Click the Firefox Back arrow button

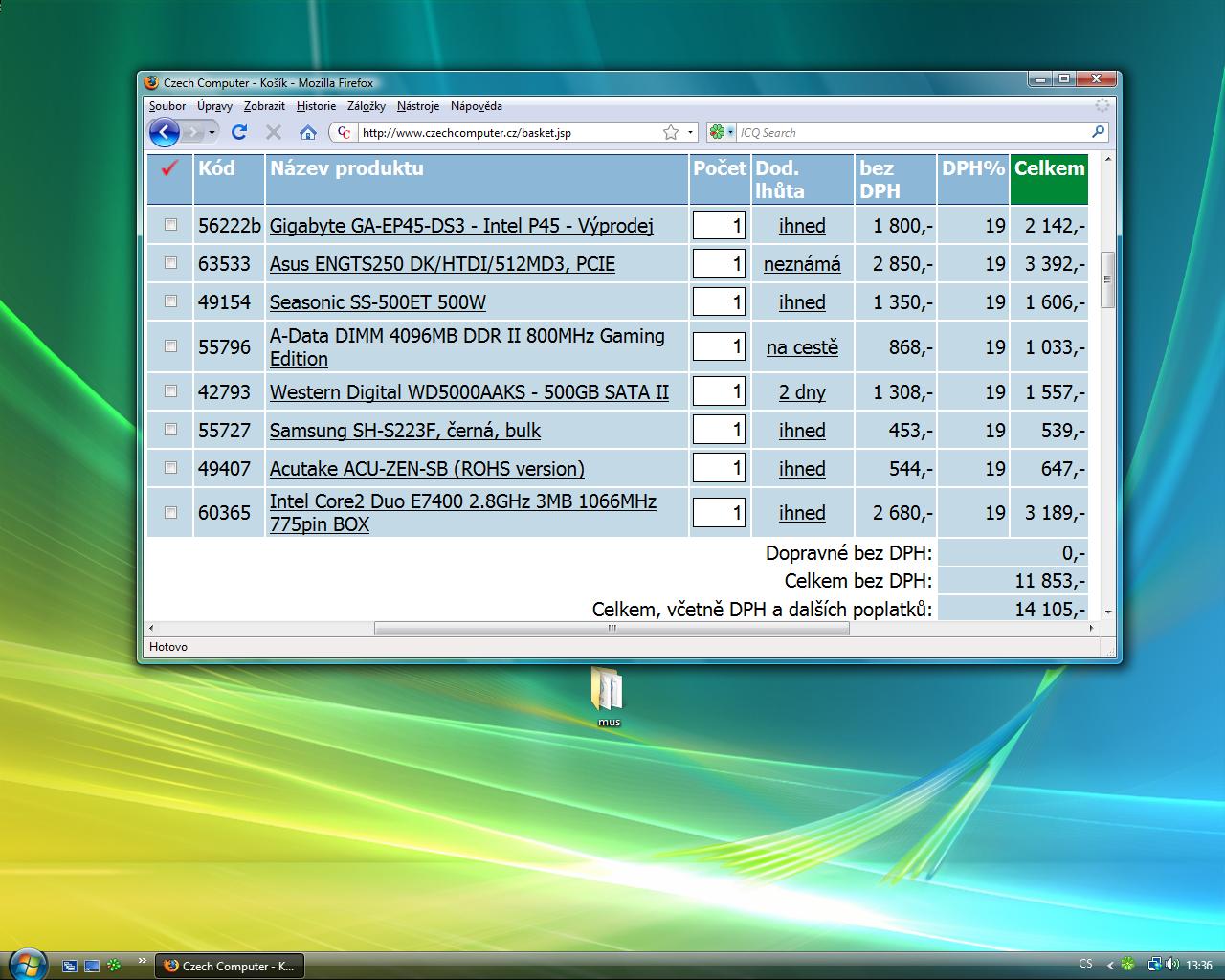tap(165, 132)
